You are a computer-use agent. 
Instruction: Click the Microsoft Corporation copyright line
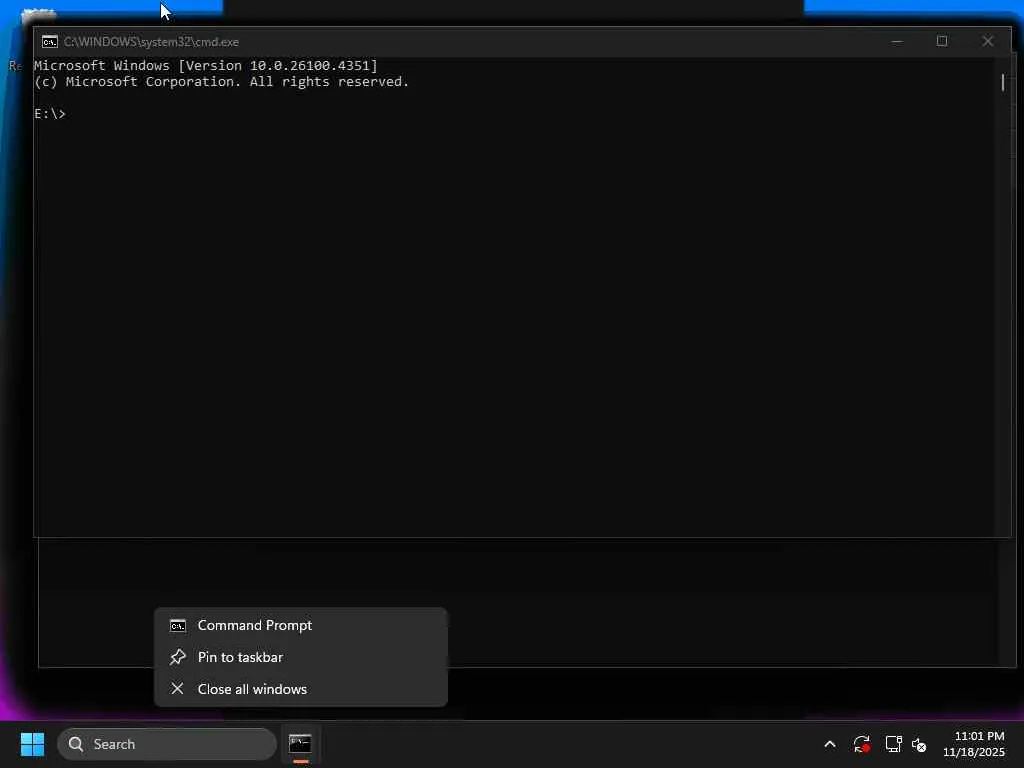(221, 82)
